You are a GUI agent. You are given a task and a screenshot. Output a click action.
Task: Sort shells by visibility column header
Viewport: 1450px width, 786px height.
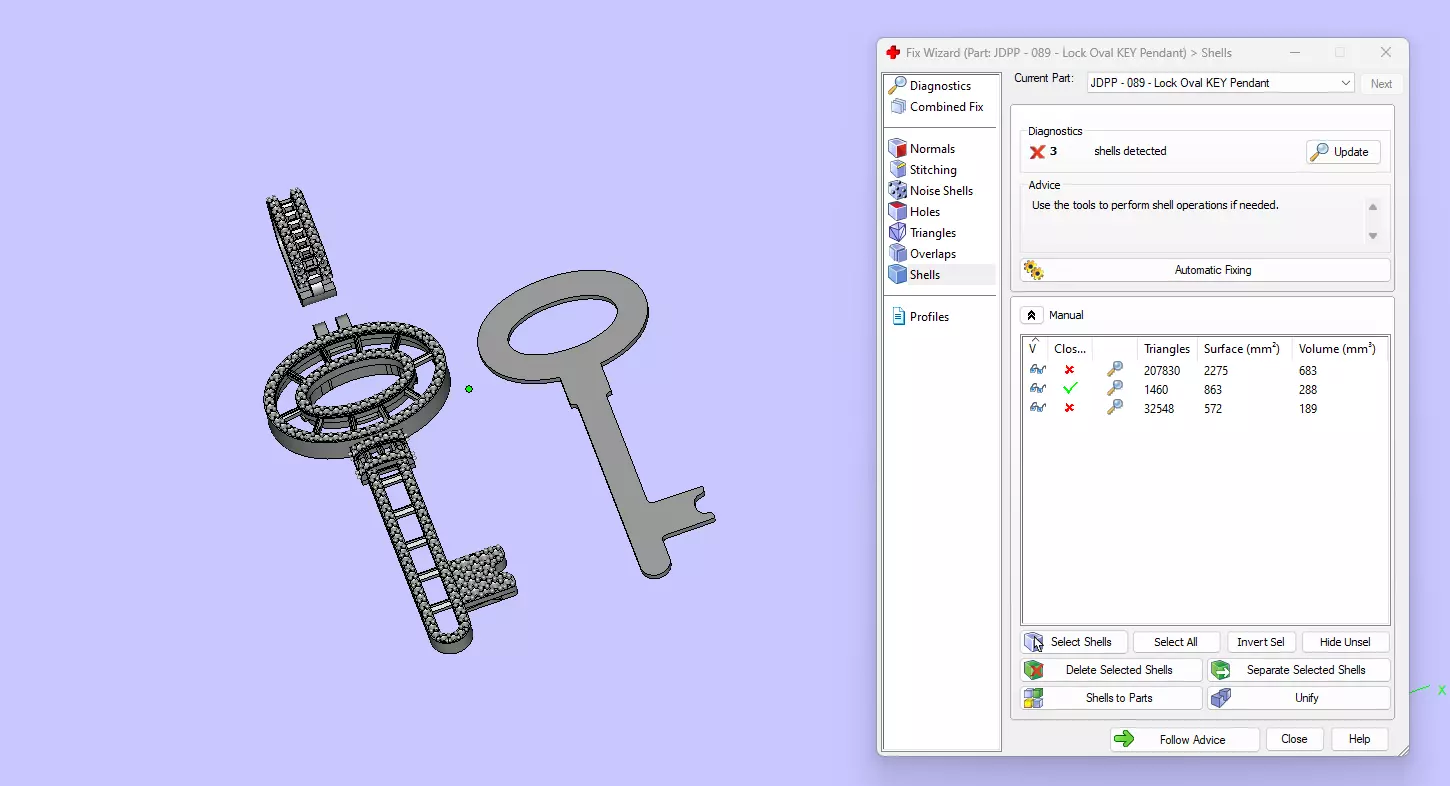(x=1034, y=348)
